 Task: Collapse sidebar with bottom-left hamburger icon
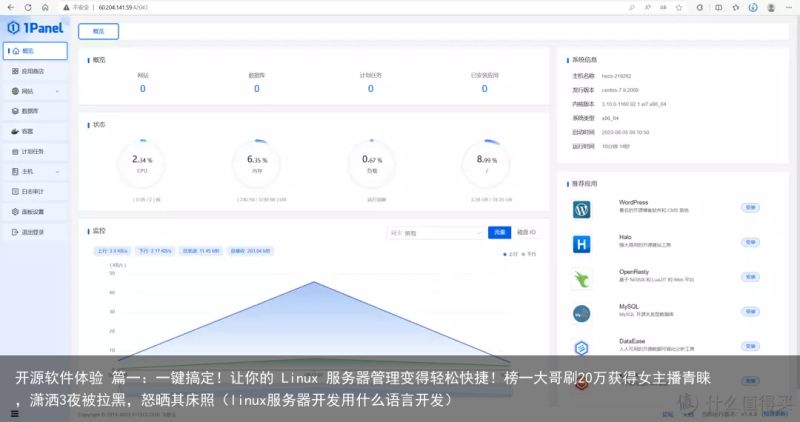point(14,414)
